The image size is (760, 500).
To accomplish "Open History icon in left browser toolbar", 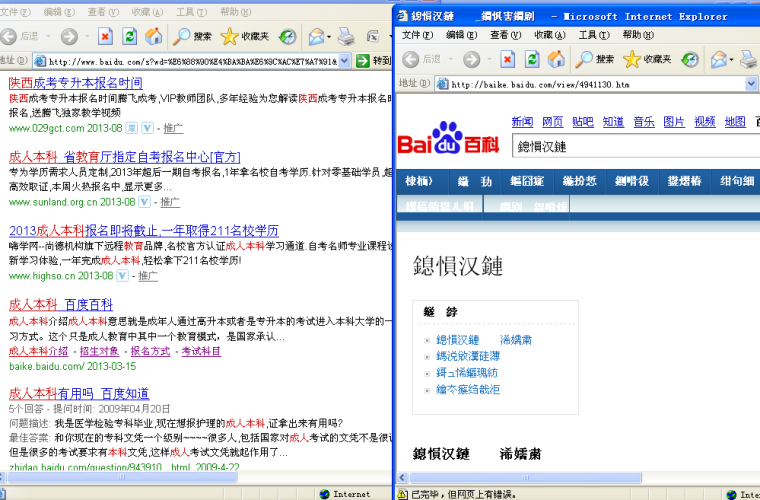I will [x=287, y=36].
